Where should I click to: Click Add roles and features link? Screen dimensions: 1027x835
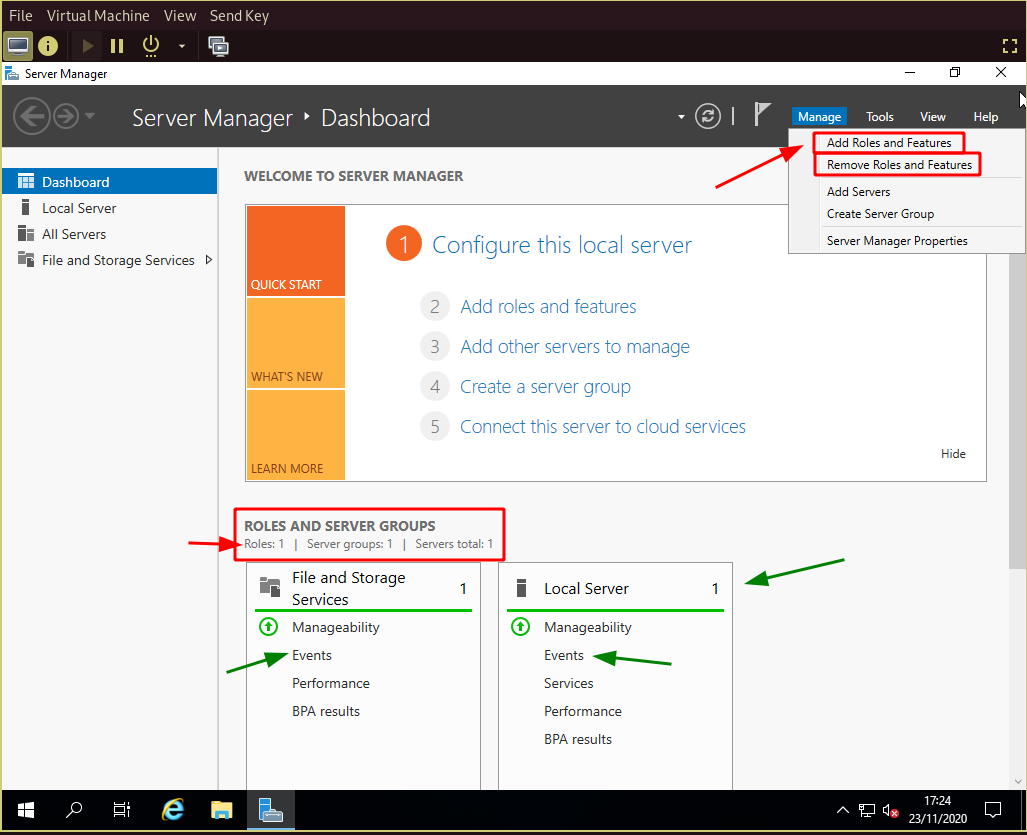point(548,306)
